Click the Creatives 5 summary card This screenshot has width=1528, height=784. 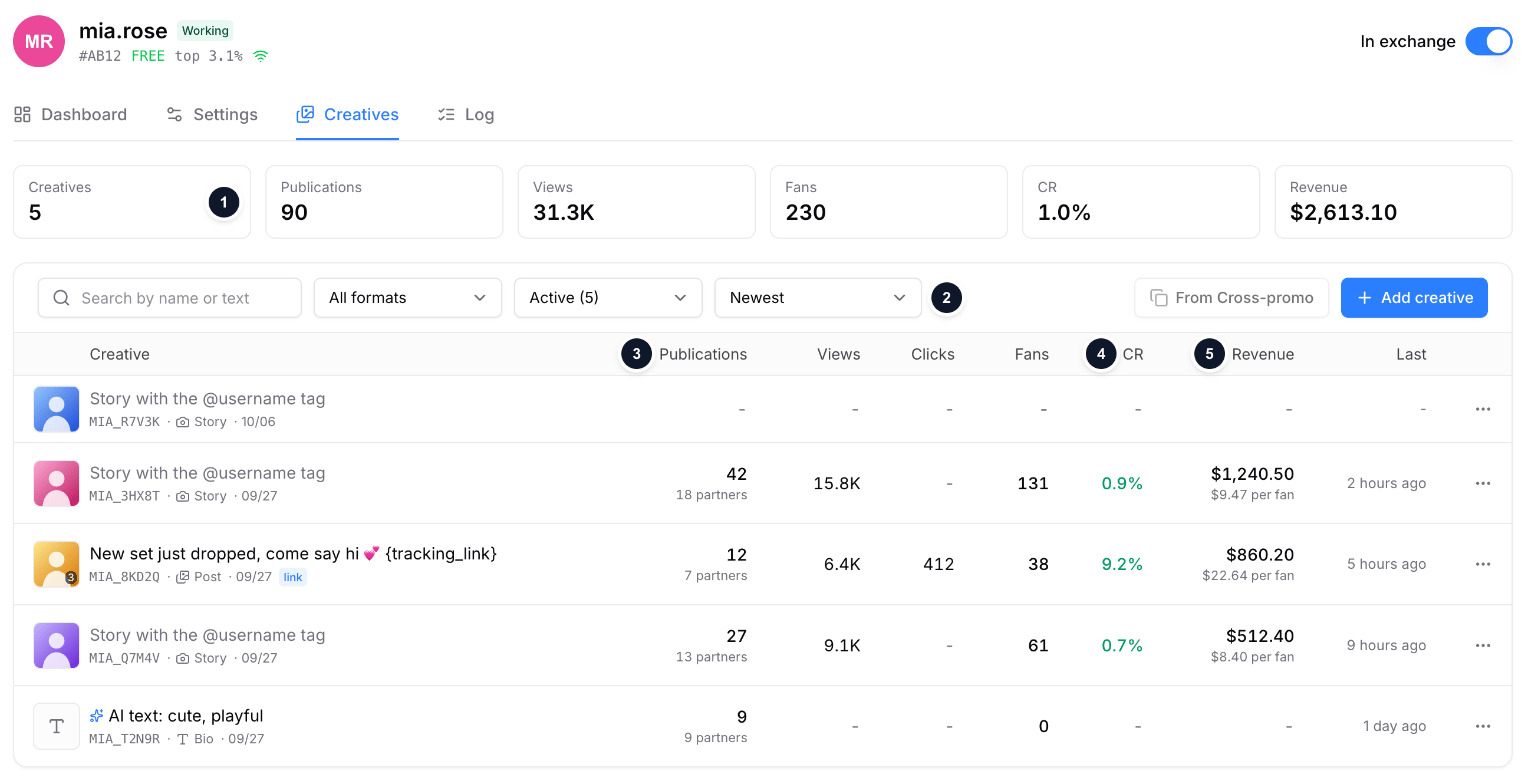pyautogui.click(x=131, y=202)
